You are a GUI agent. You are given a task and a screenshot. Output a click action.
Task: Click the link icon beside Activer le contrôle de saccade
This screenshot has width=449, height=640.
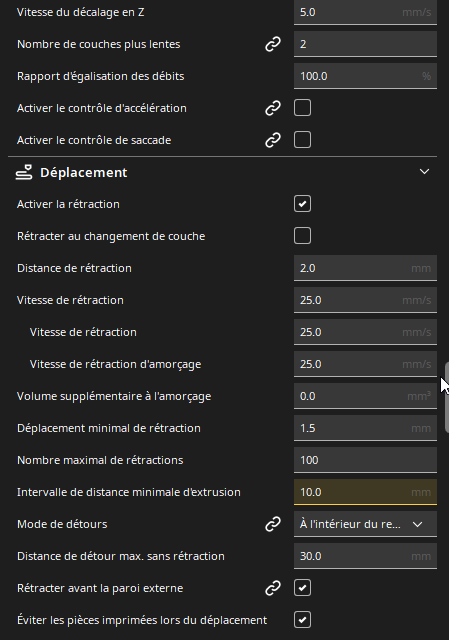tap(273, 140)
